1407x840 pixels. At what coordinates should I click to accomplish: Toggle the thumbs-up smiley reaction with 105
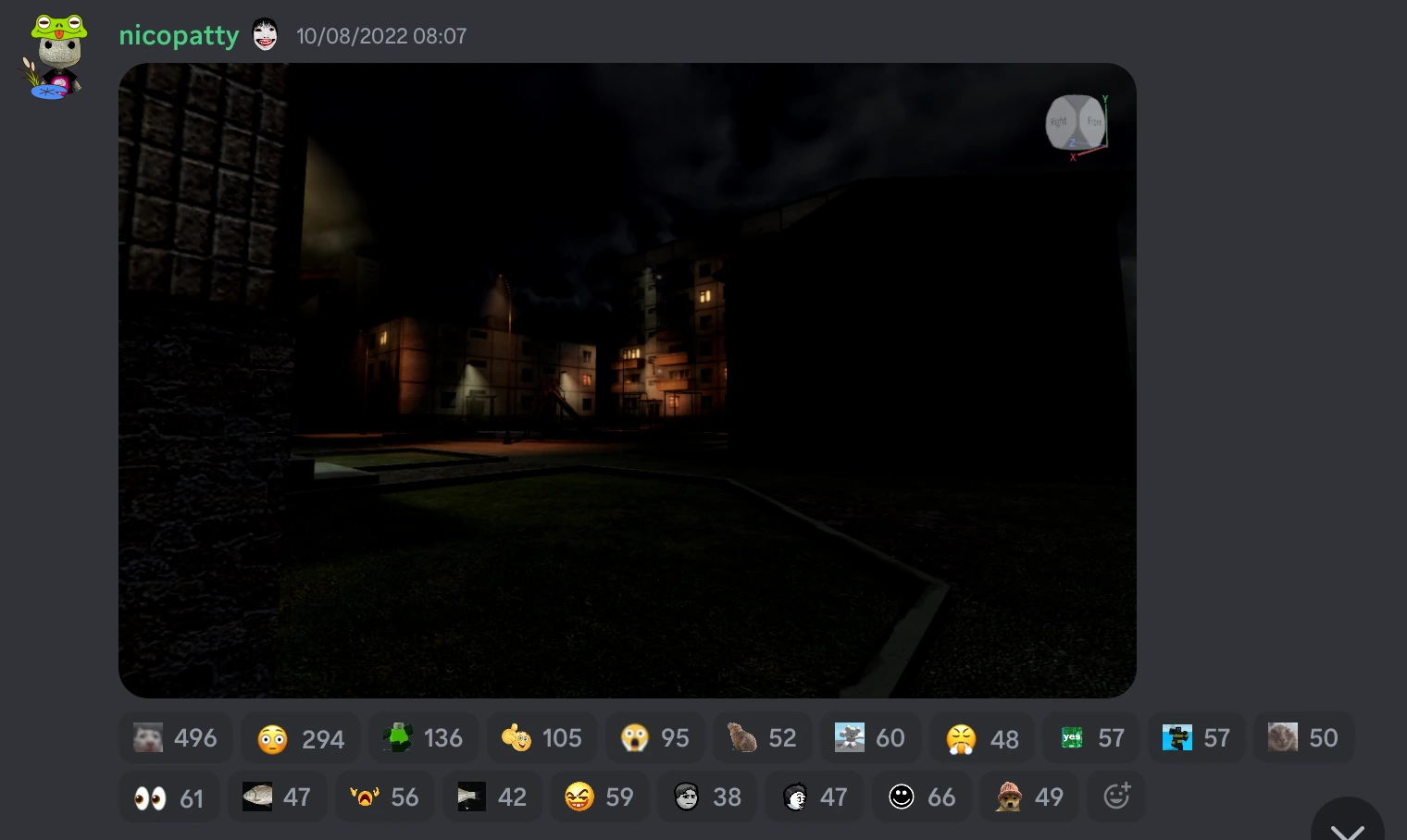tap(542, 737)
